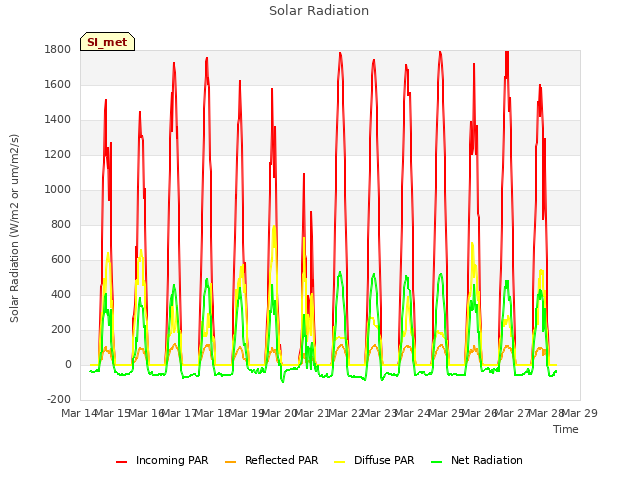Click the y-axis title Solar Radiation (W/m2 or um/m2/s)
The image size is (640, 480).
point(14,228)
